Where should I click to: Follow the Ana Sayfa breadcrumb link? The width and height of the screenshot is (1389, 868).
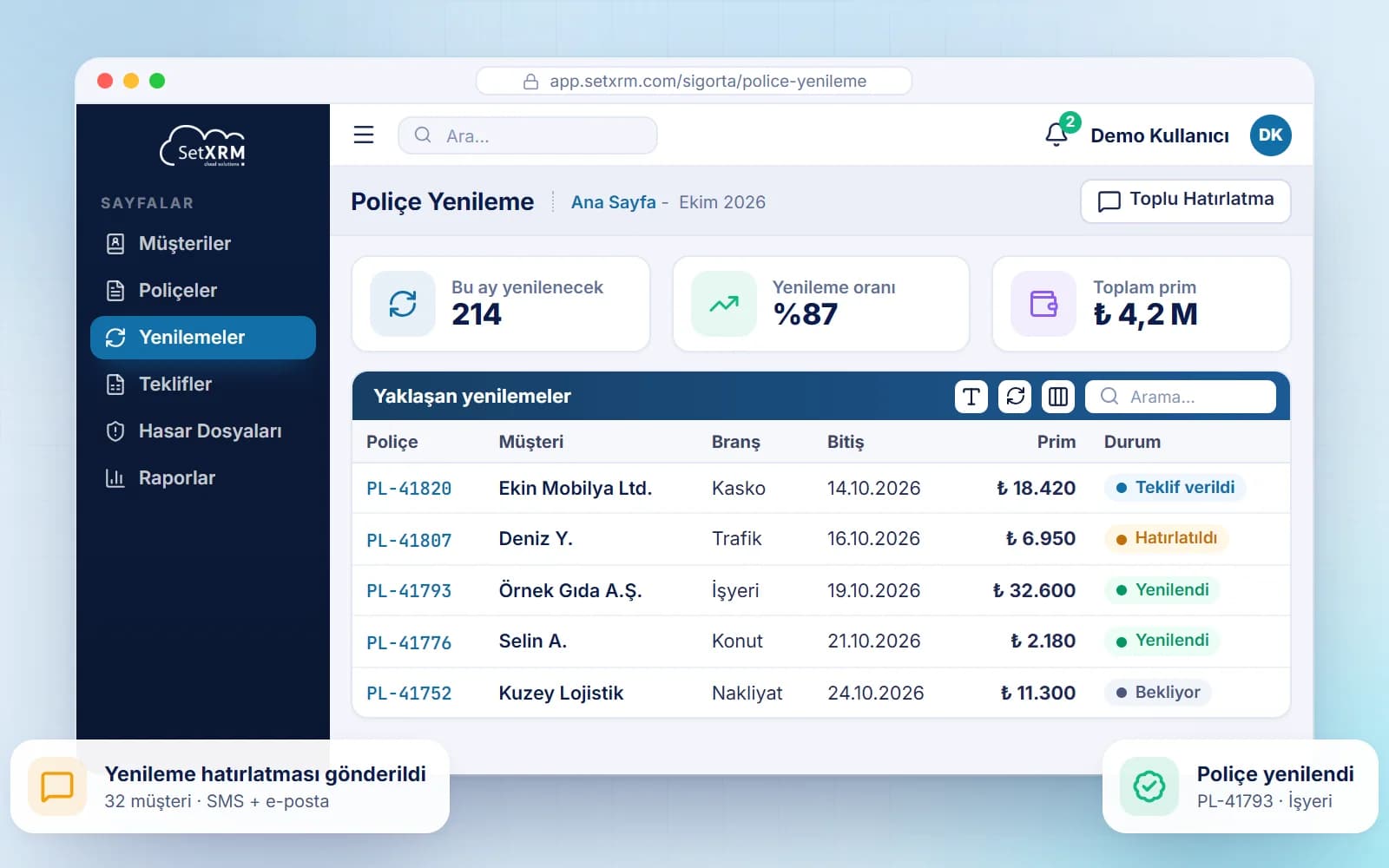pyautogui.click(x=614, y=202)
